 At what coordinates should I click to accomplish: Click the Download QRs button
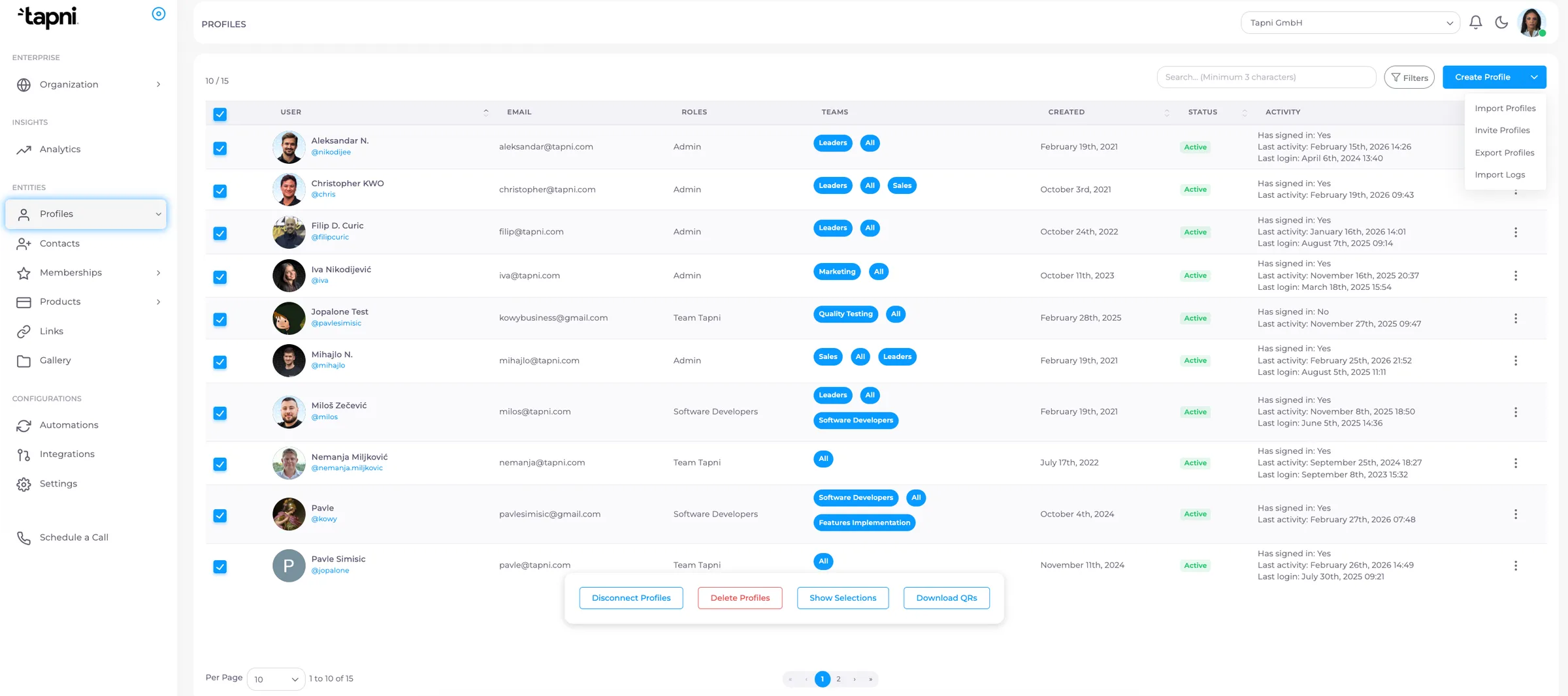[x=946, y=598]
